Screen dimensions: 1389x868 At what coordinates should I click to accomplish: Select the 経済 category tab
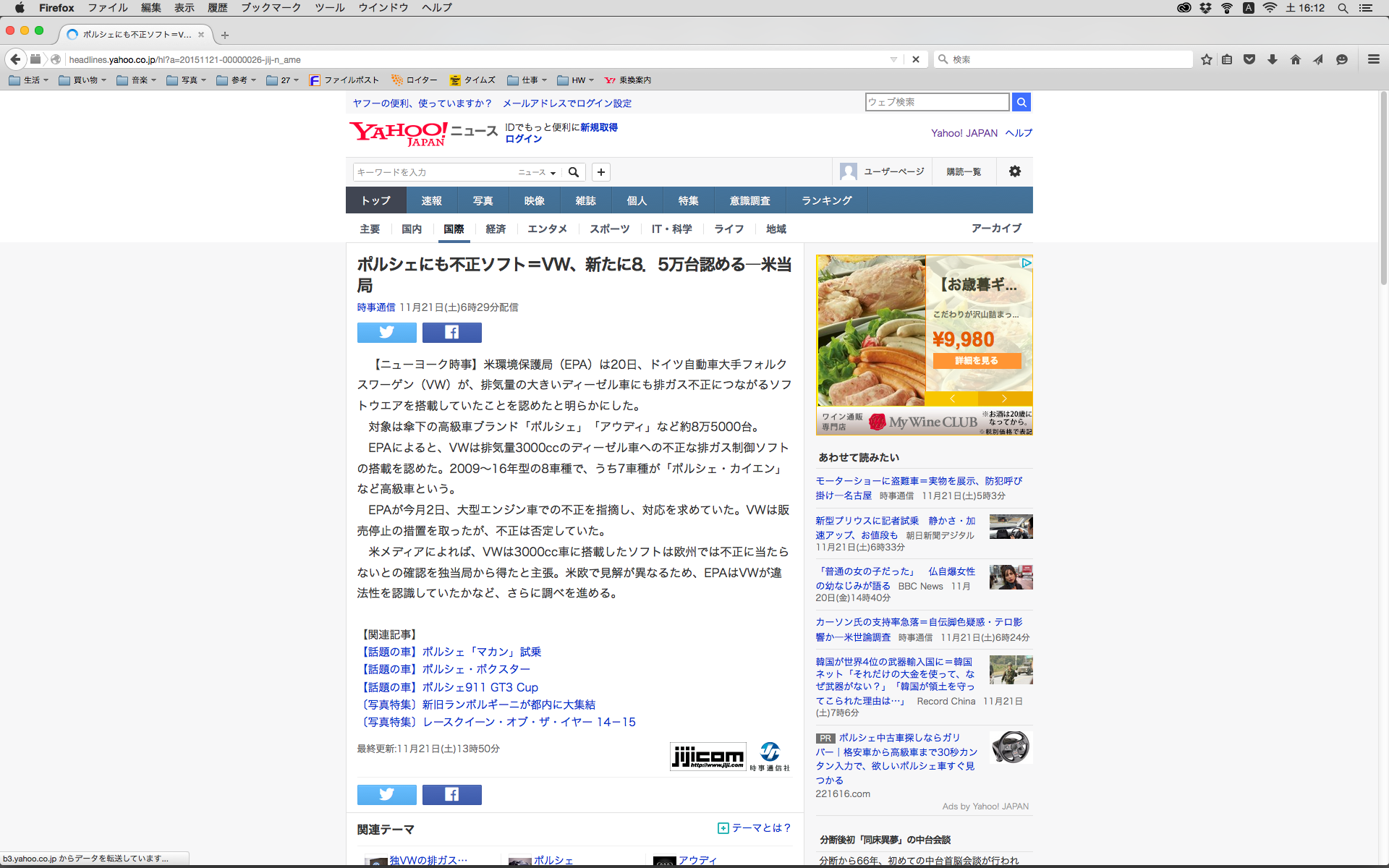[x=496, y=229]
